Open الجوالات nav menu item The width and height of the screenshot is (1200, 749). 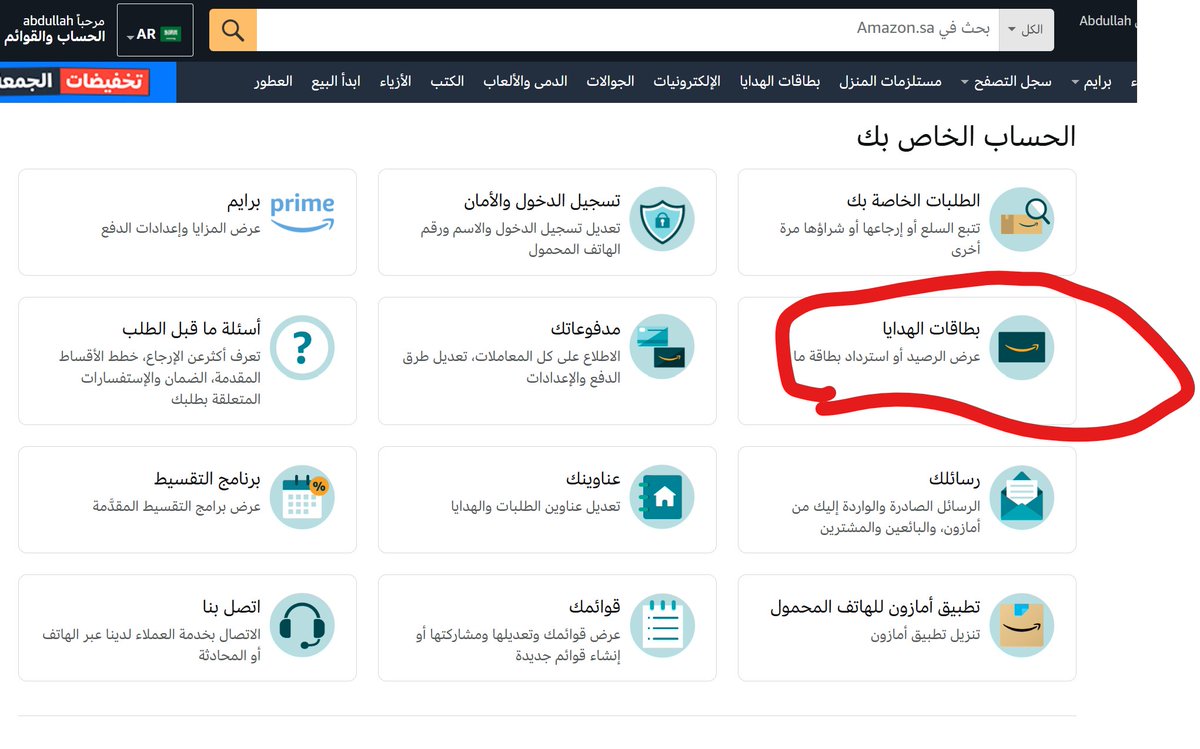pos(610,81)
